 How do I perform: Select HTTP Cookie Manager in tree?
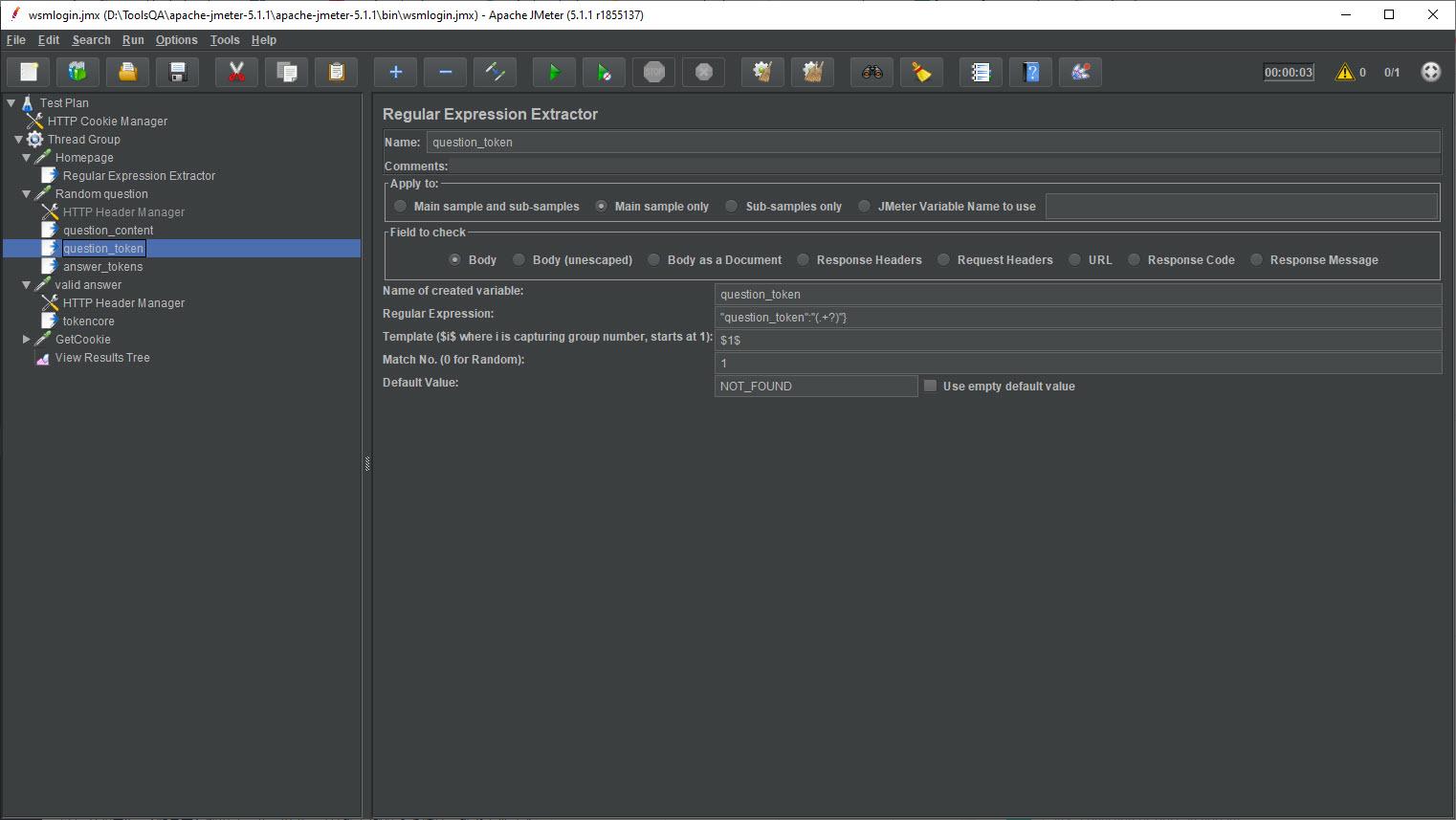[107, 122]
